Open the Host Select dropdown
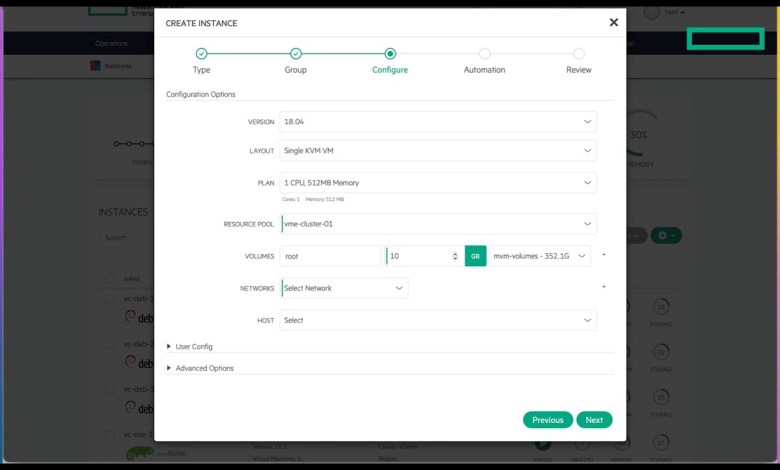 pos(438,320)
